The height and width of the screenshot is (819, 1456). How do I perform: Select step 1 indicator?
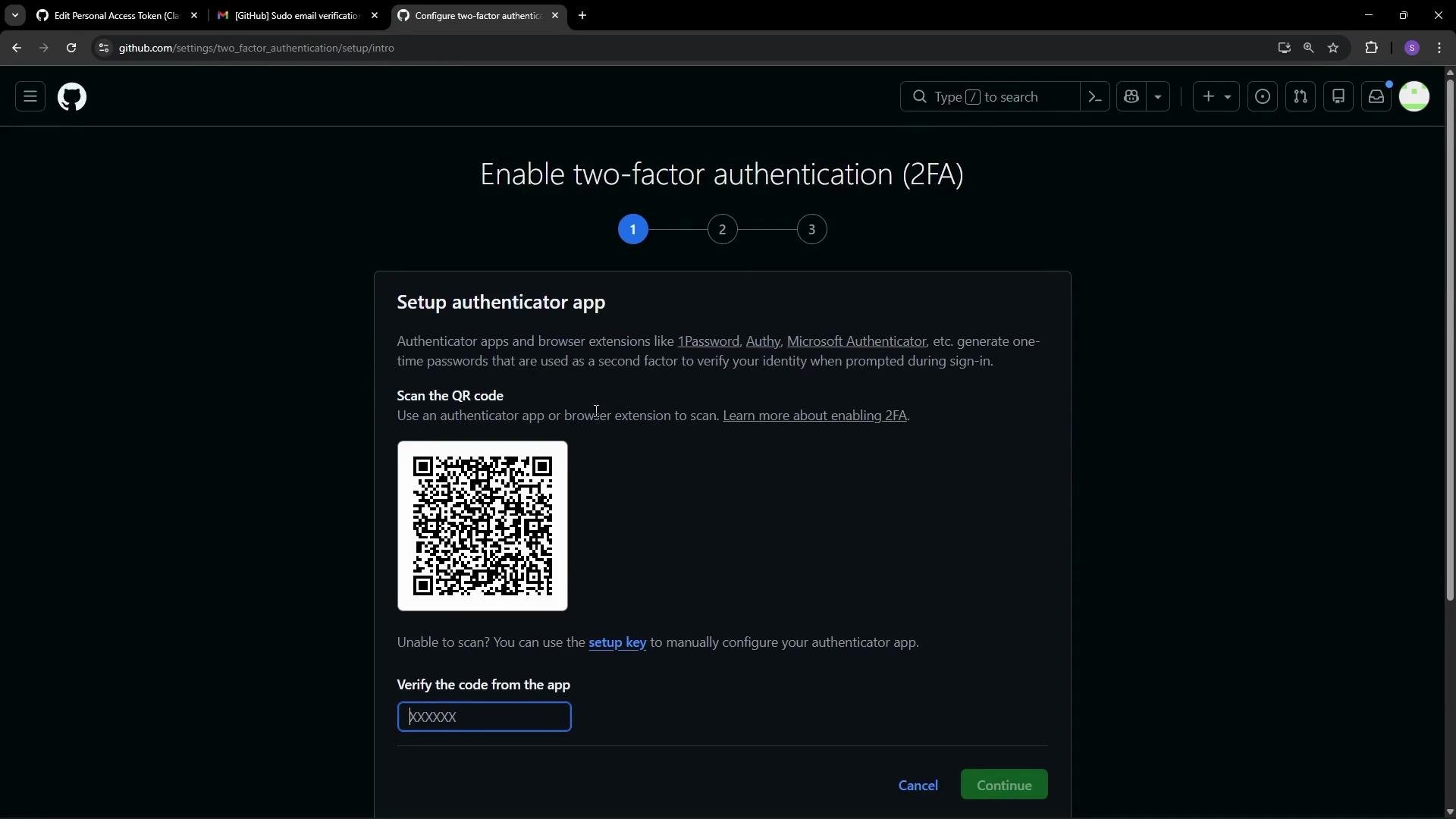(633, 229)
